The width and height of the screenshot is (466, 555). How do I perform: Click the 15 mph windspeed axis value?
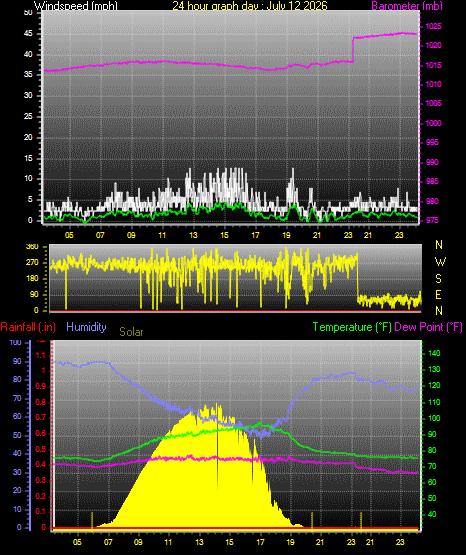(x=28, y=158)
